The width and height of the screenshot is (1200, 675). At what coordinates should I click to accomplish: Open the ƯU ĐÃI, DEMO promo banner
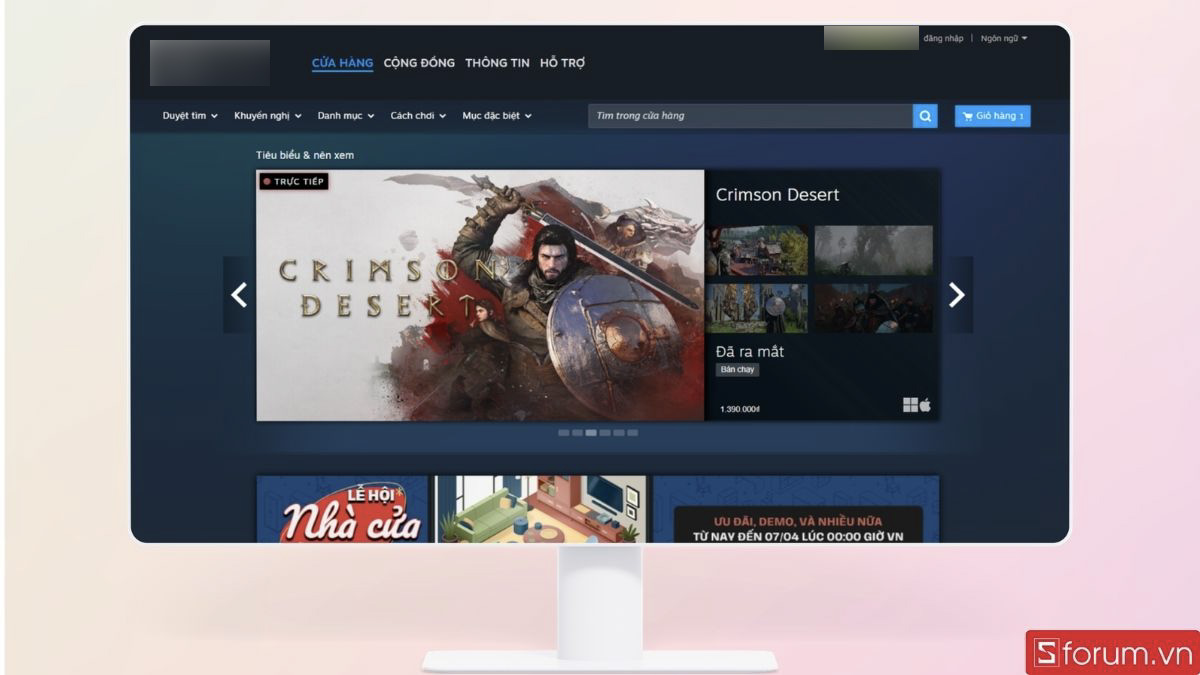tap(796, 509)
